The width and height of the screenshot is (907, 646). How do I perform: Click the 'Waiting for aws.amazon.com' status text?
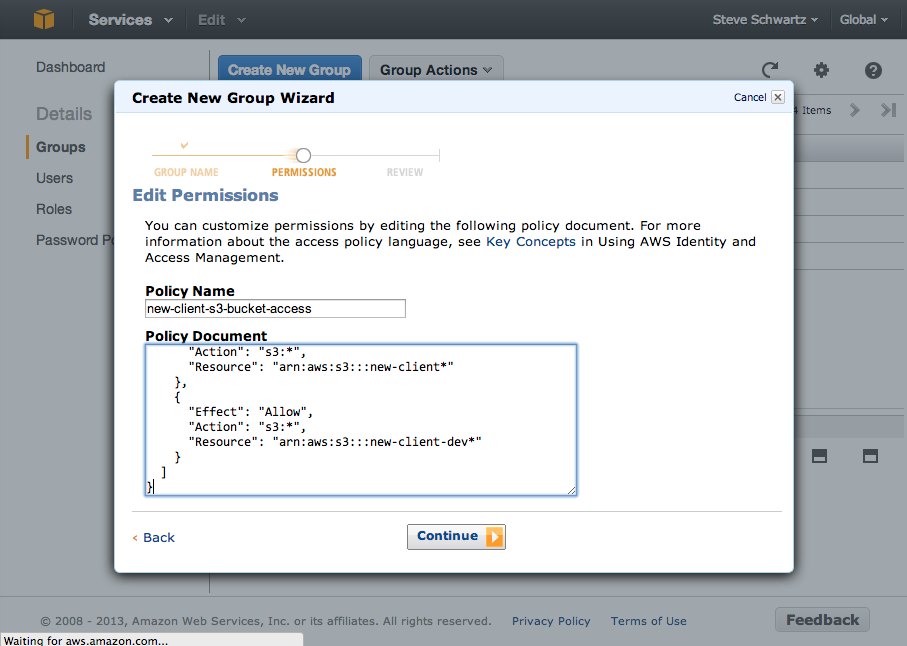tap(86, 640)
